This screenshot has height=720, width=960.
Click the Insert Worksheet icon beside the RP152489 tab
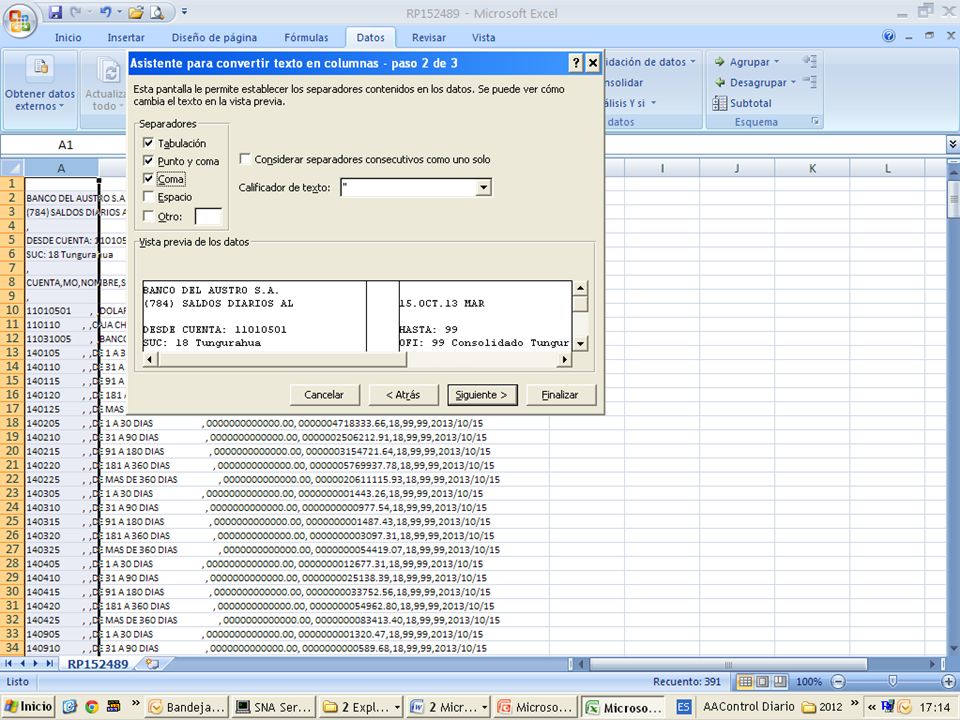(152, 664)
